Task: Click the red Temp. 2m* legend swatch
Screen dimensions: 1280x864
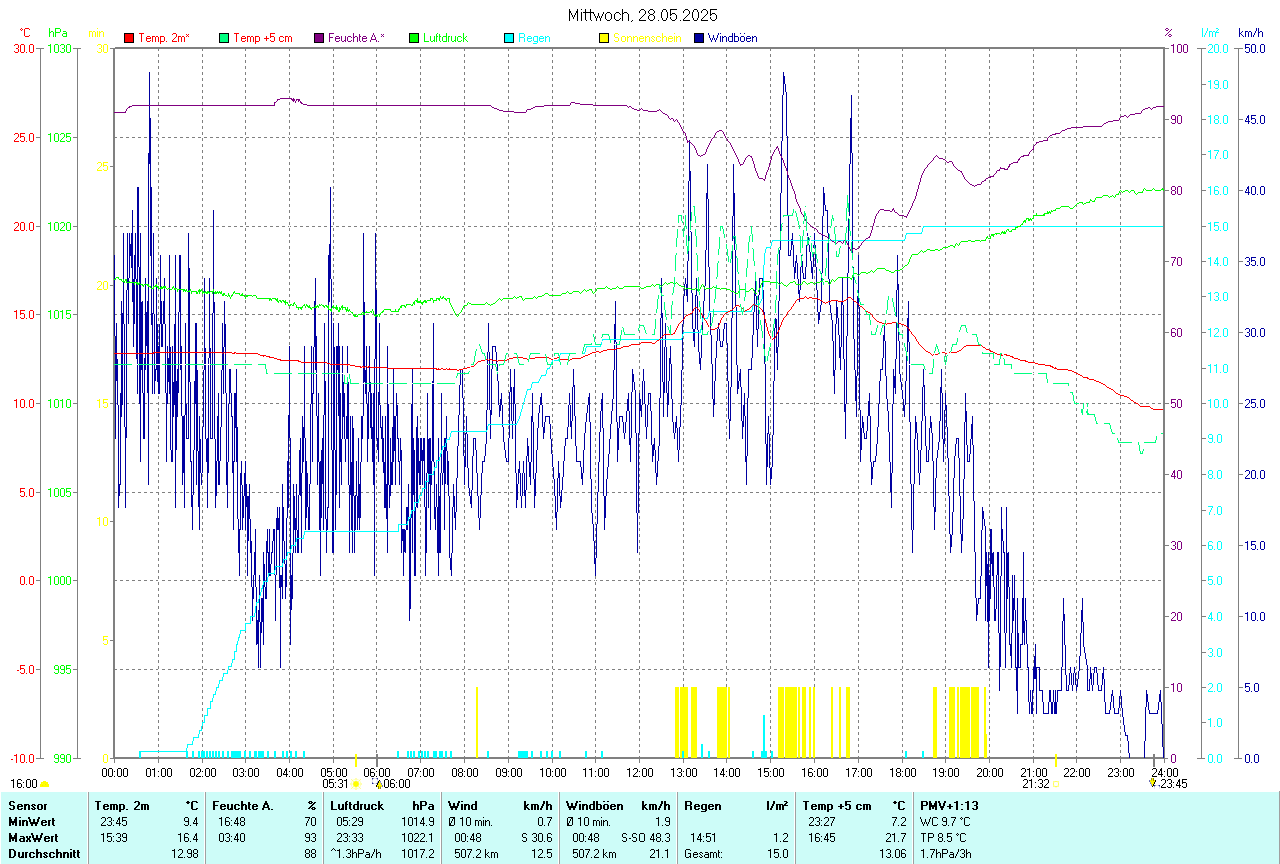Action: tap(129, 38)
